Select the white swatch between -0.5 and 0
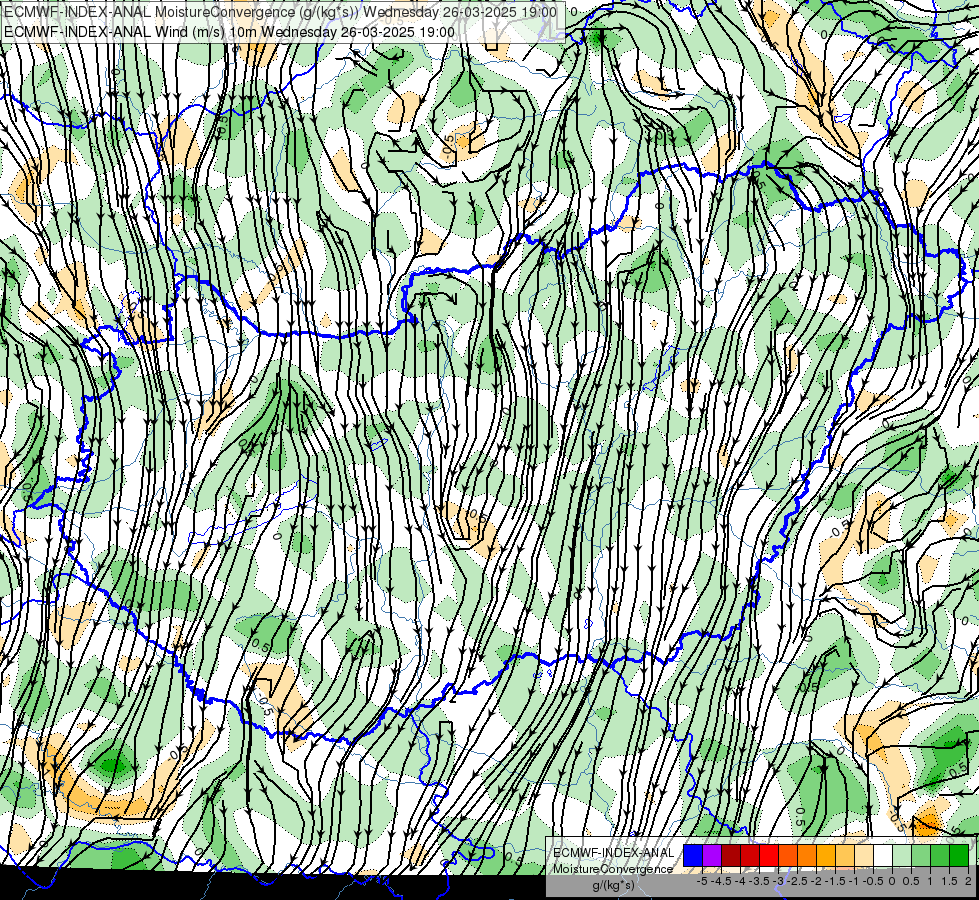 [x=883, y=855]
